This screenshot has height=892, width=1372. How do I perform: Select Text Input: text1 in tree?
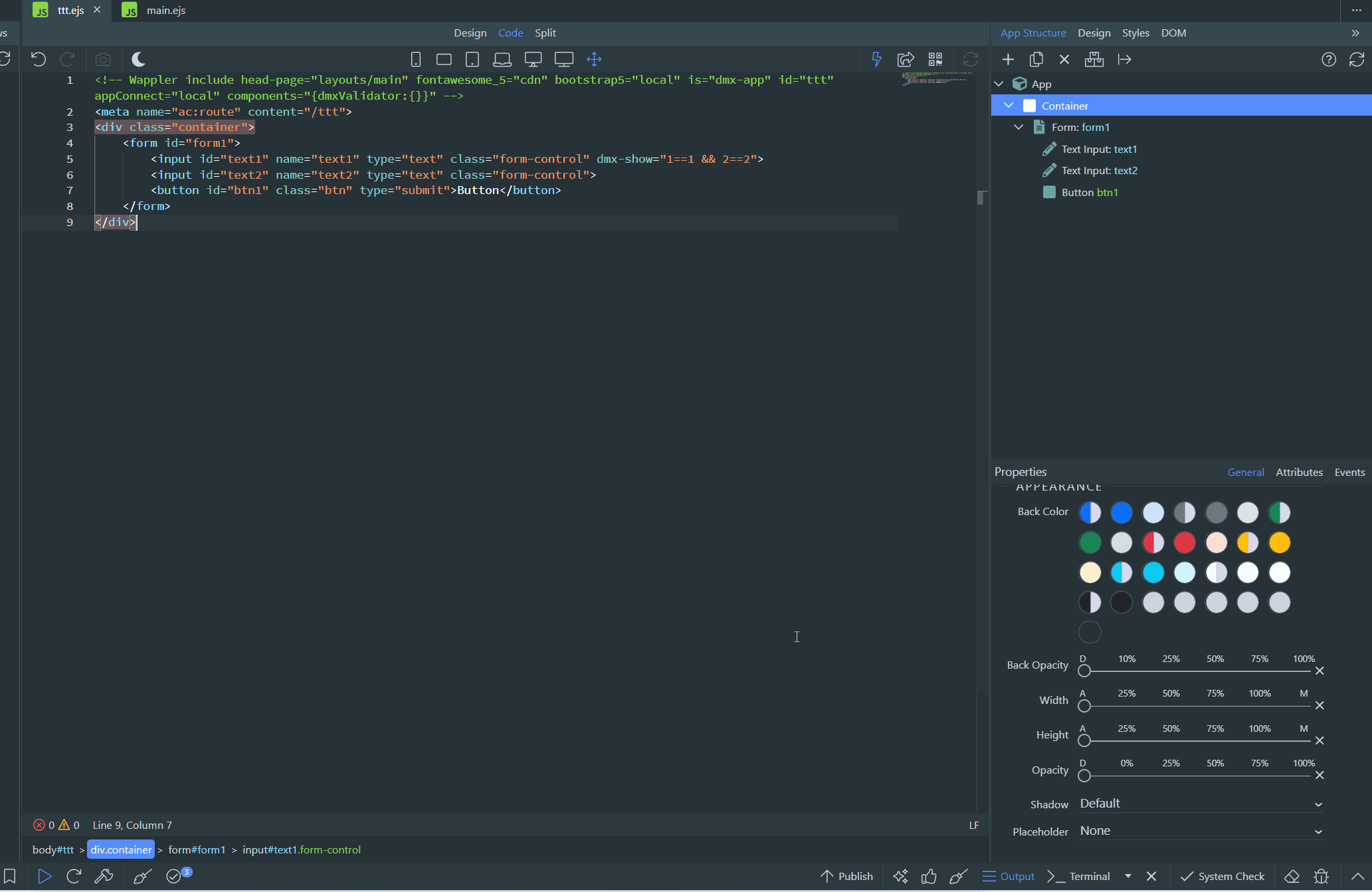pyautogui.click(x=1099, y=149)
